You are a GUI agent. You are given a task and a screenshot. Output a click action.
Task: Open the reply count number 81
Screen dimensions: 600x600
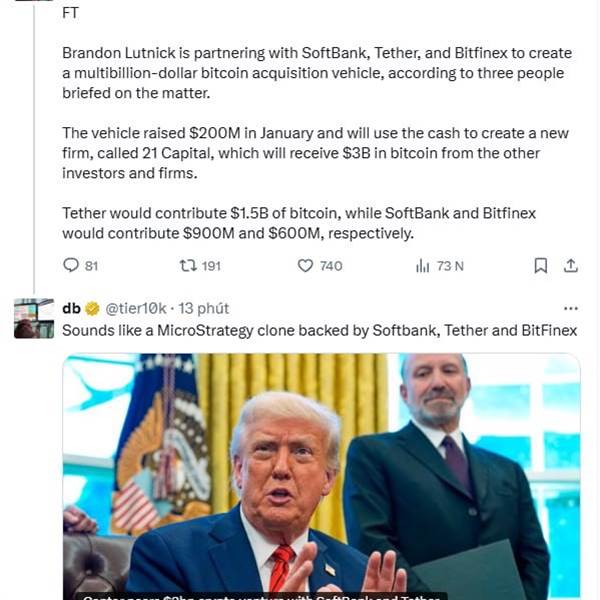click(91, 266)
